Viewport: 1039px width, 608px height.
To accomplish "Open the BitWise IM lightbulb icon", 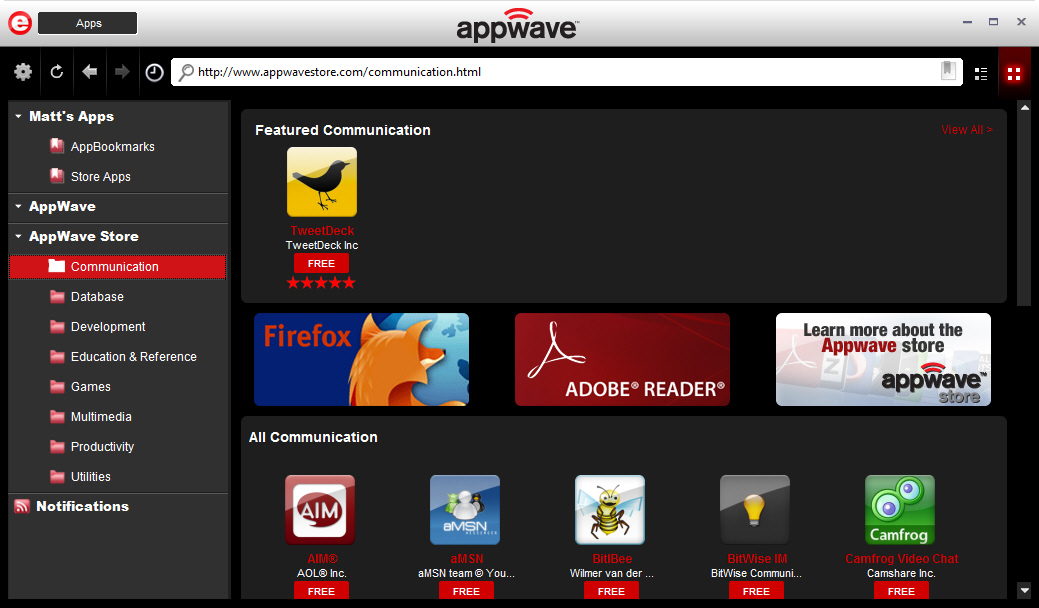I will tap(755, 509).
